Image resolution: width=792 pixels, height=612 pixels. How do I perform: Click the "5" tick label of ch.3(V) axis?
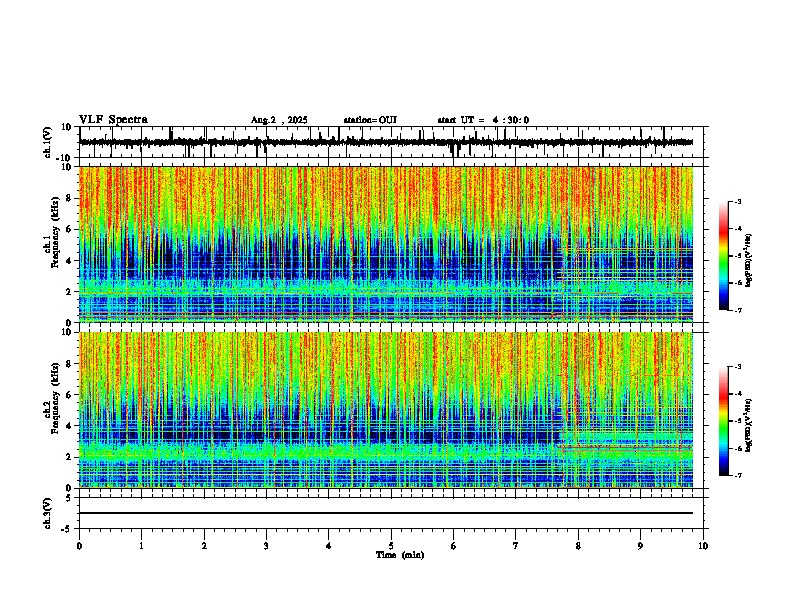pos(69,498)
